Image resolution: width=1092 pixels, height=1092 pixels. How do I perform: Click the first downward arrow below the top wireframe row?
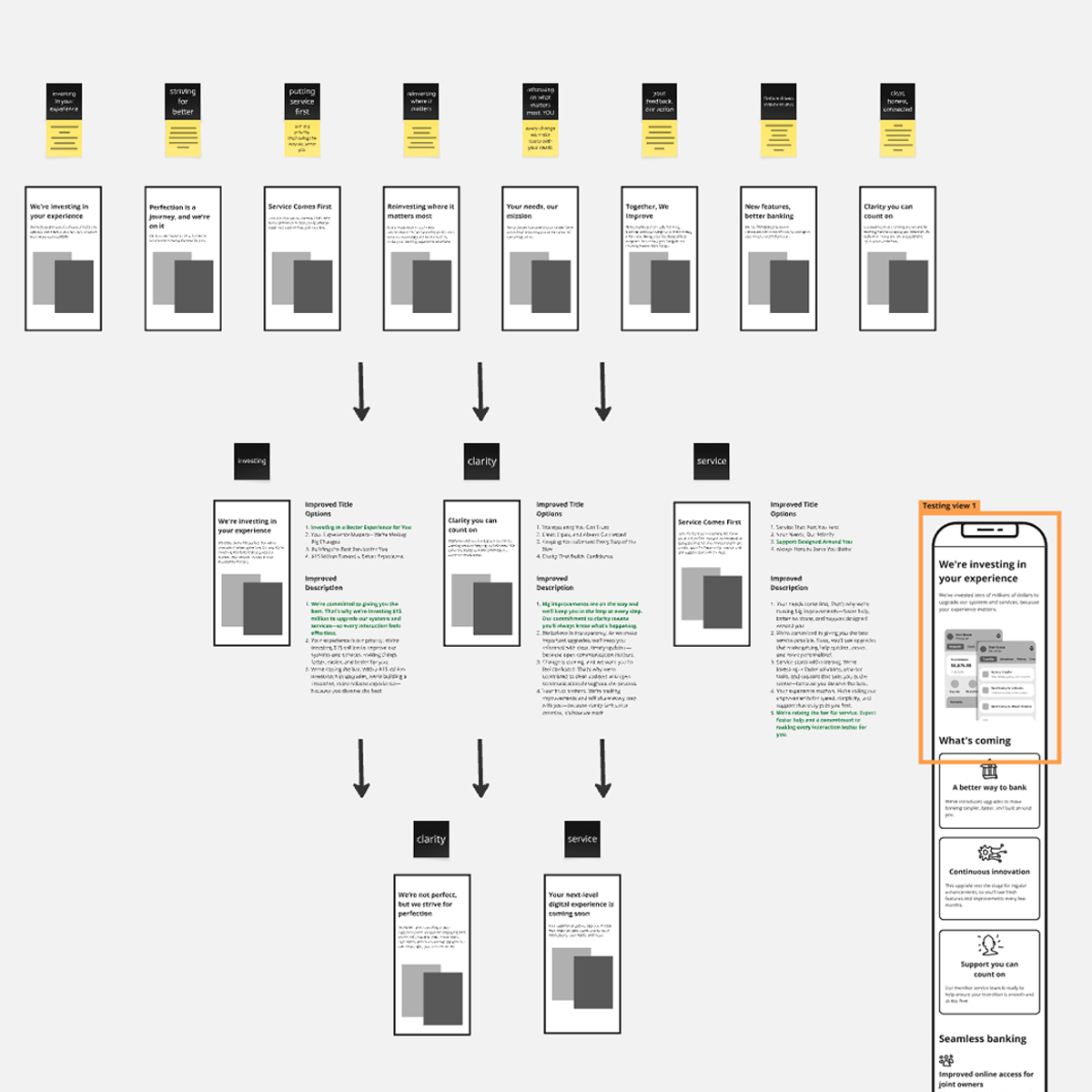coord(361,391)
